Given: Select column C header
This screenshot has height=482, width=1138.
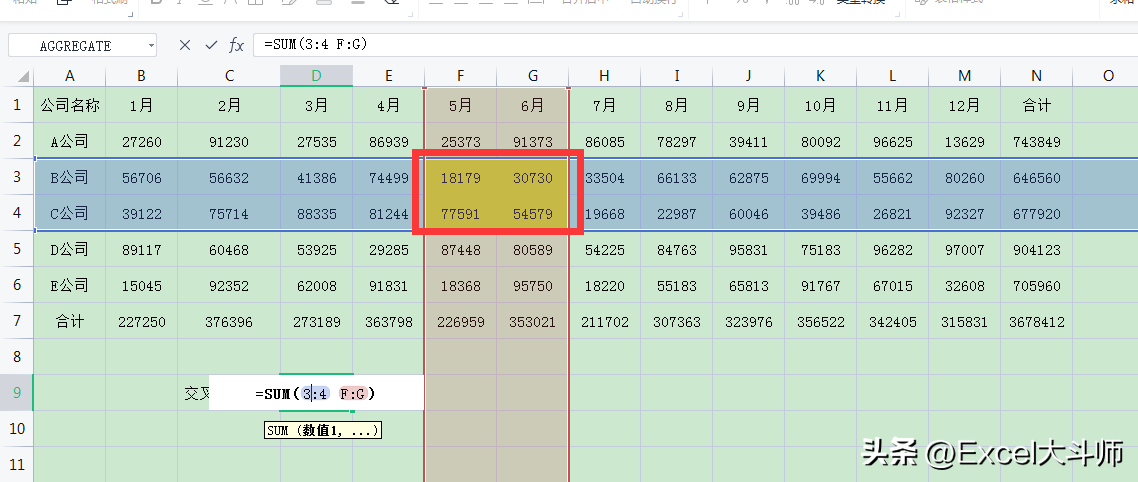Looking at the screenshot, I should tap(229, 75).
